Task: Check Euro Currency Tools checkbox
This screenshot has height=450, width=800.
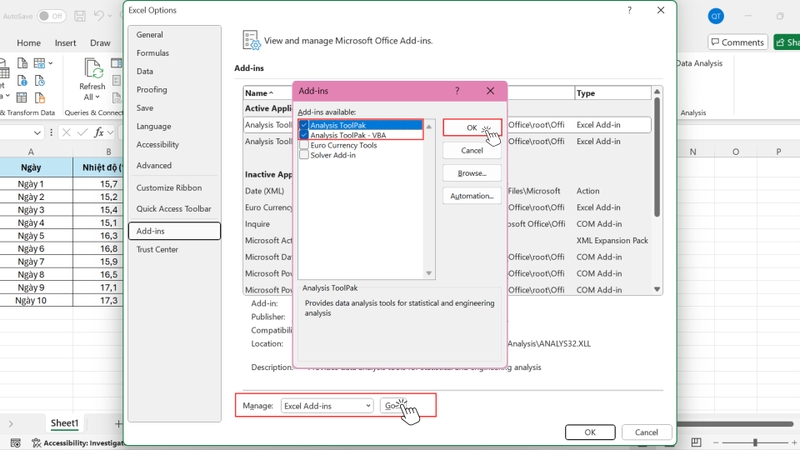Action: click(304, 145)
